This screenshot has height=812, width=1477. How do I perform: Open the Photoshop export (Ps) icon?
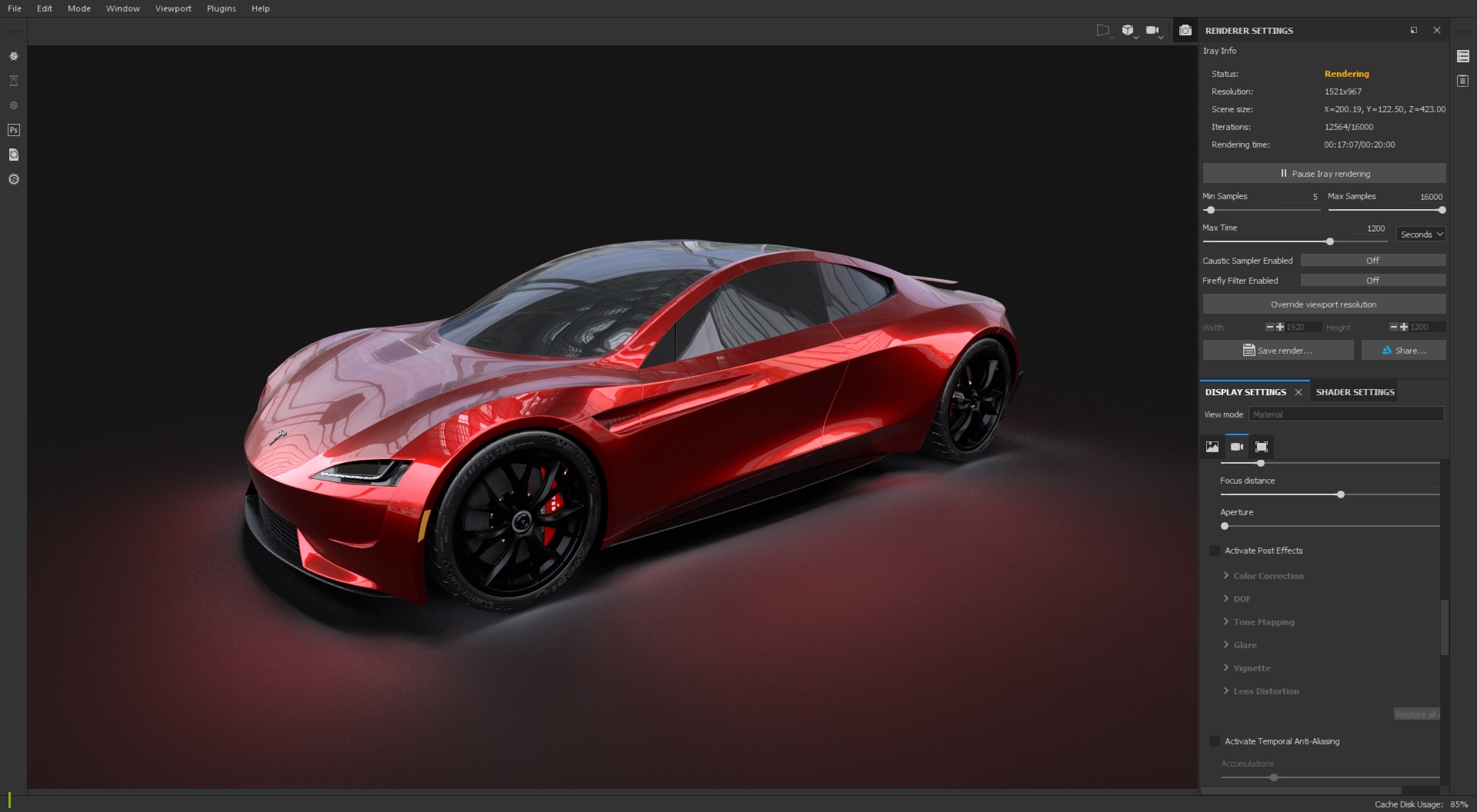(13, 130)
